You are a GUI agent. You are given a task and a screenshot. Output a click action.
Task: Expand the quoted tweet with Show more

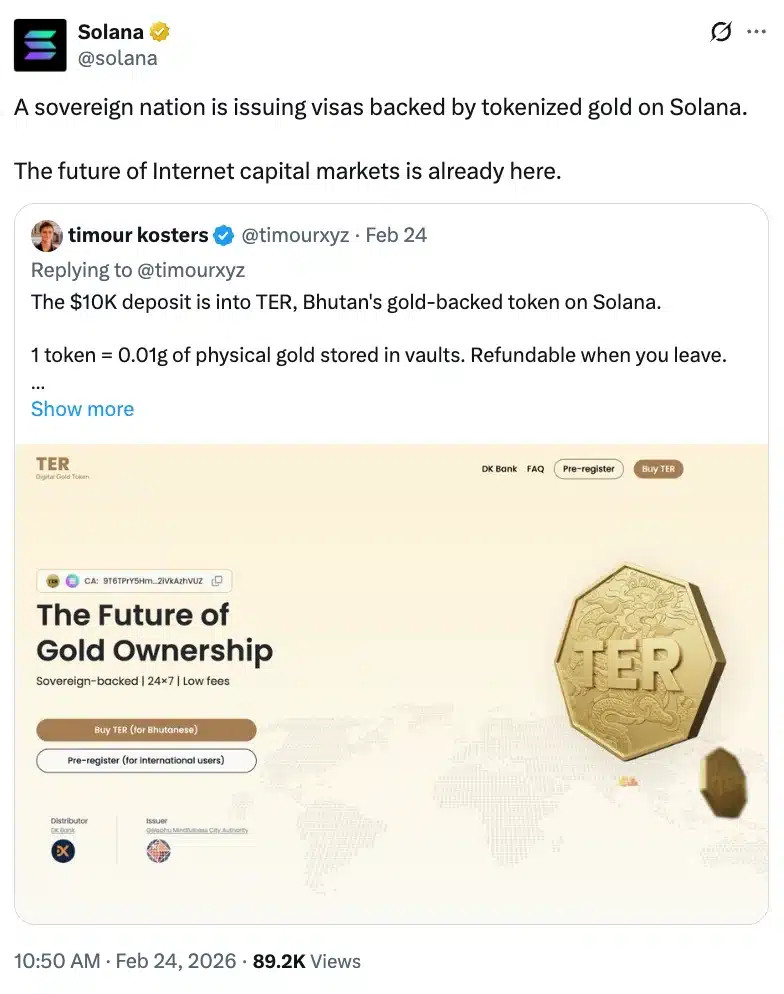coord(82,409)
